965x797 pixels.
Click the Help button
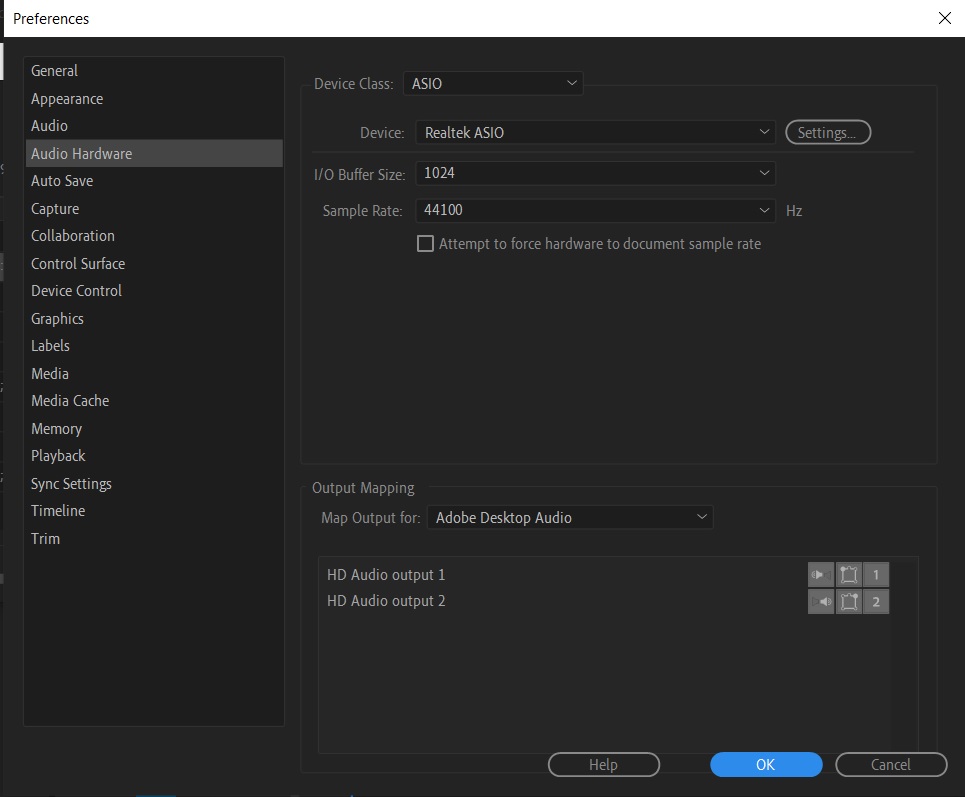tap(603, 764)
